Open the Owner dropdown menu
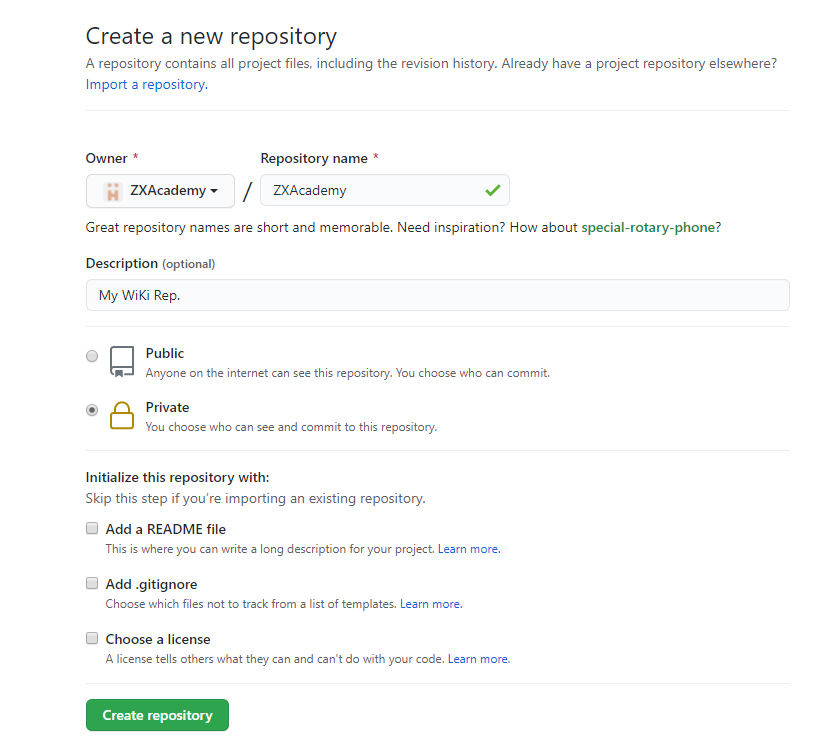The height and width of the screenshot is (755, 831). (x=160, y=190)
